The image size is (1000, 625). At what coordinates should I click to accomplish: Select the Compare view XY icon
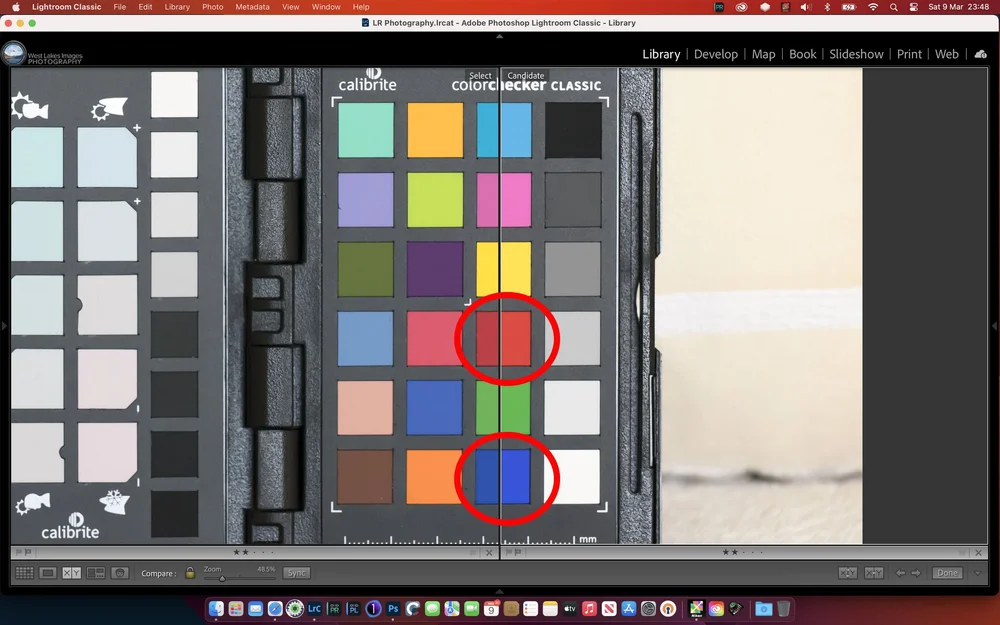point(71,573)
